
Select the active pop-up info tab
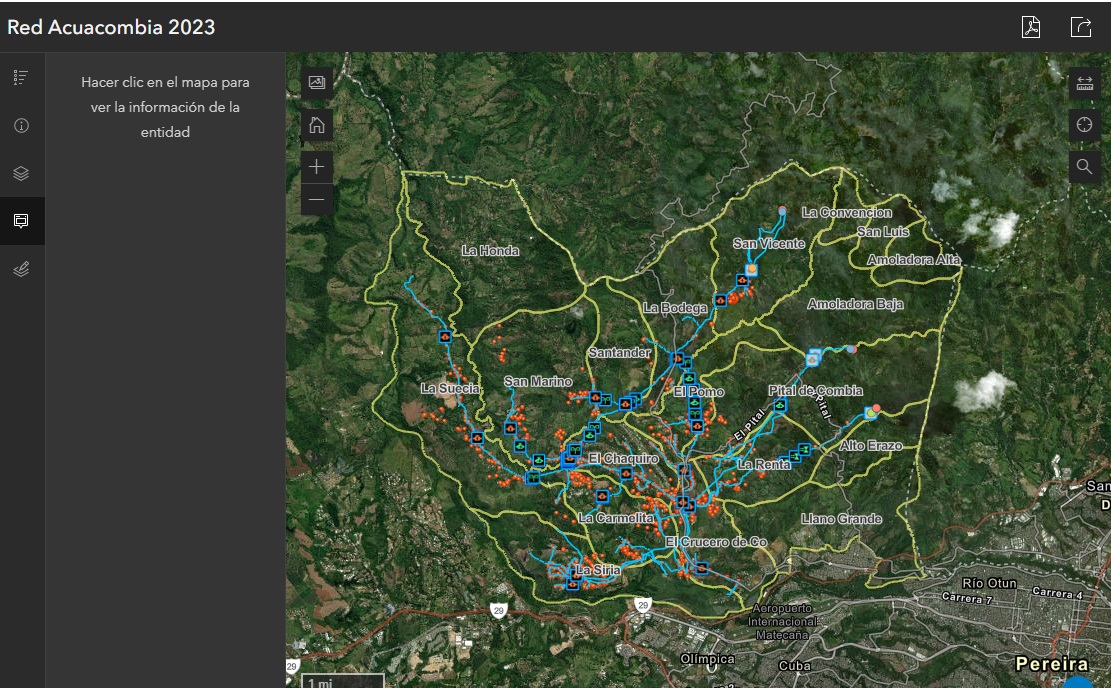(x=21, y=221)
